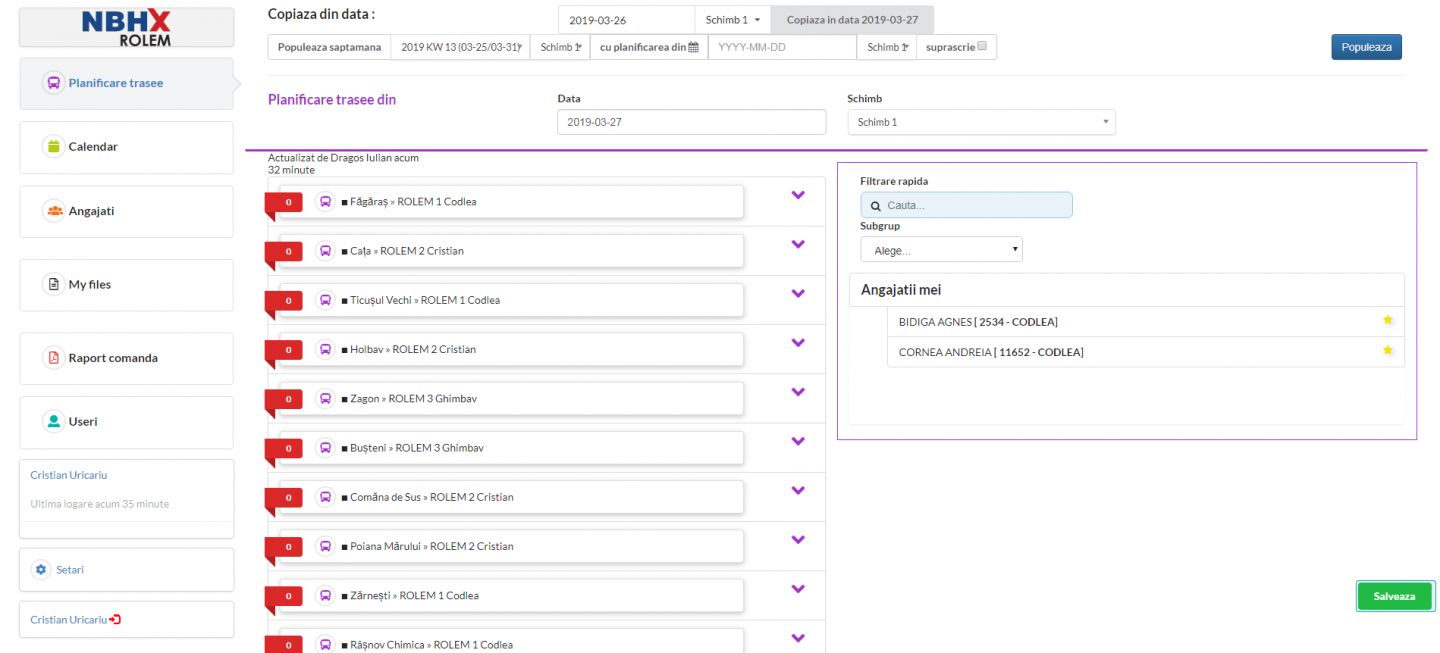Open the Raport comanda page
This screenshot has width=1440, height=653.
click(126, 358)
